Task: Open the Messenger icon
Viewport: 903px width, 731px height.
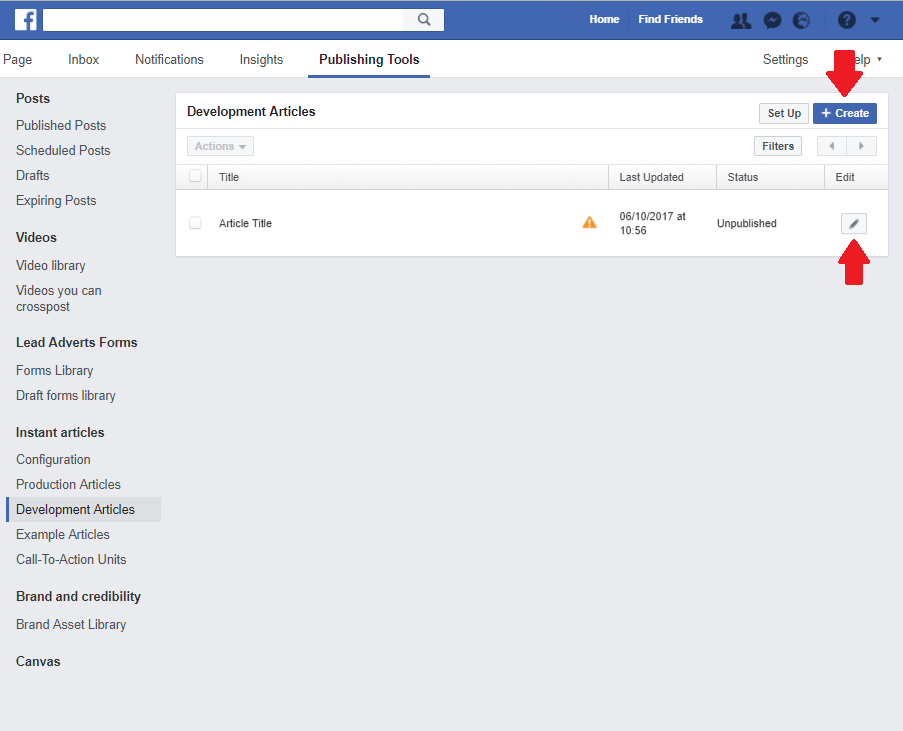Action: click(x=772, y=20)
